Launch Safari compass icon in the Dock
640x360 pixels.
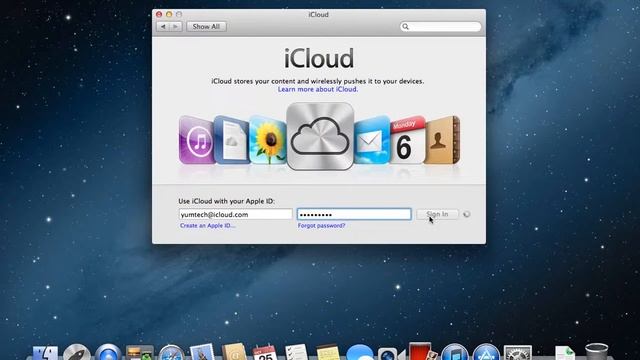click(171, 353)
